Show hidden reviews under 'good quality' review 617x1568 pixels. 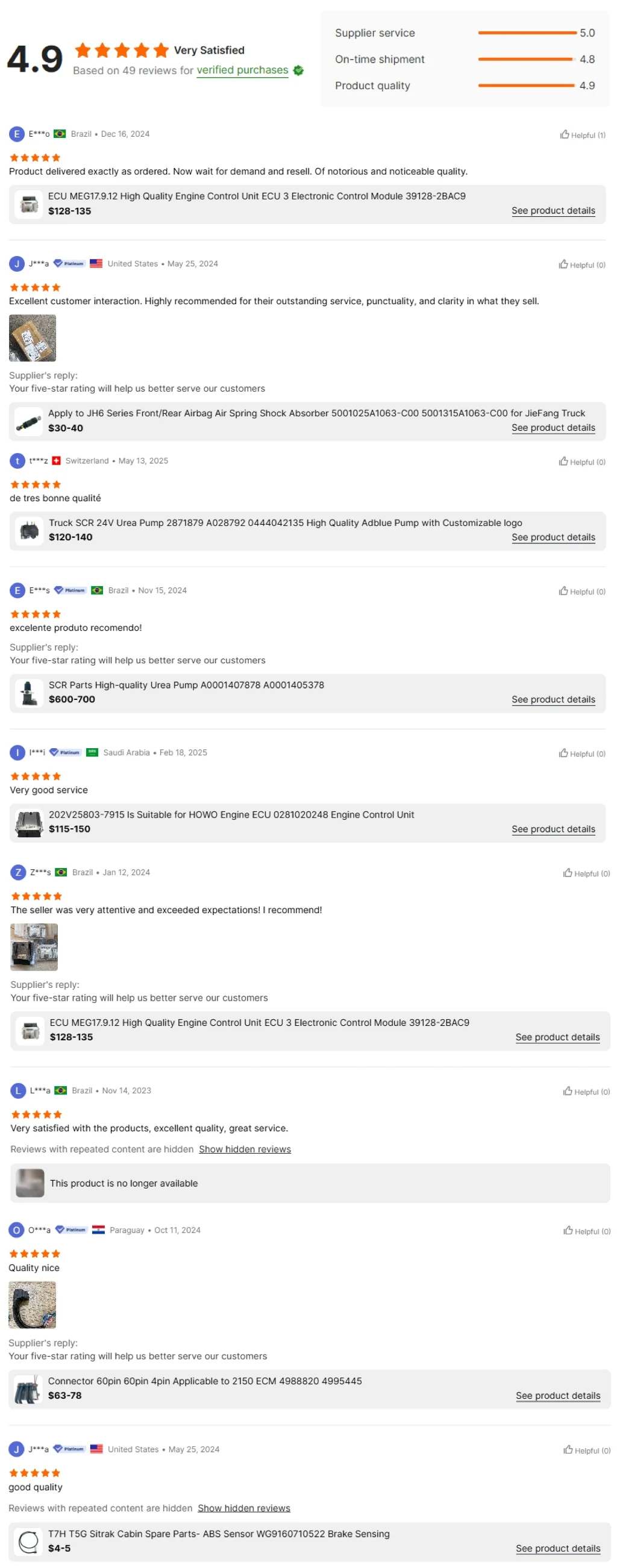[243, 1508]
